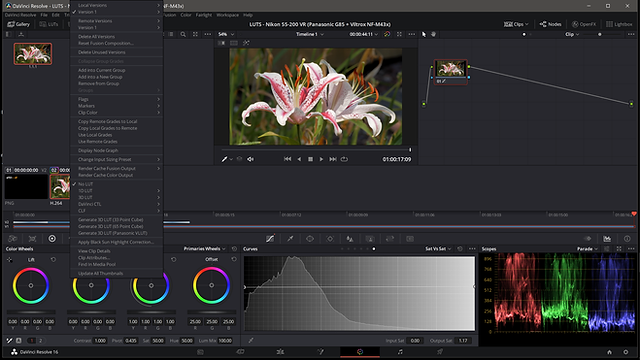This screenshot has height=360, width=640.
Task: Open the Blur palette icon
Action: click(350, 239)
